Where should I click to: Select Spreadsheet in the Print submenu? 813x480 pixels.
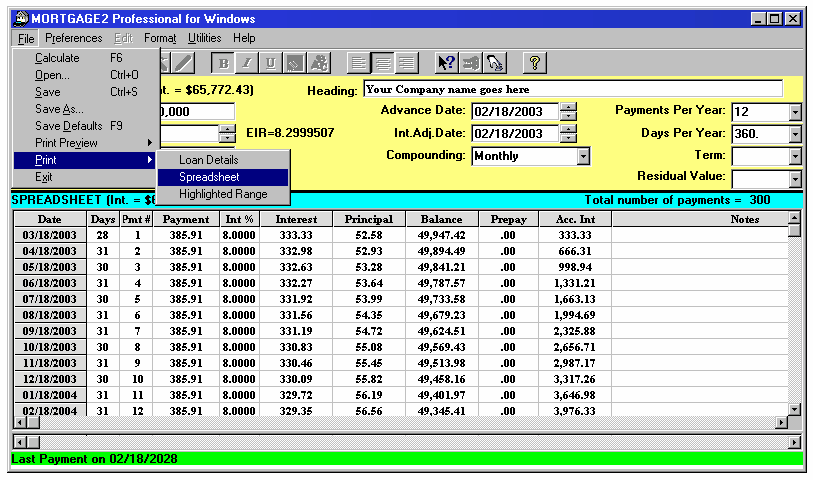click(209, 177)
